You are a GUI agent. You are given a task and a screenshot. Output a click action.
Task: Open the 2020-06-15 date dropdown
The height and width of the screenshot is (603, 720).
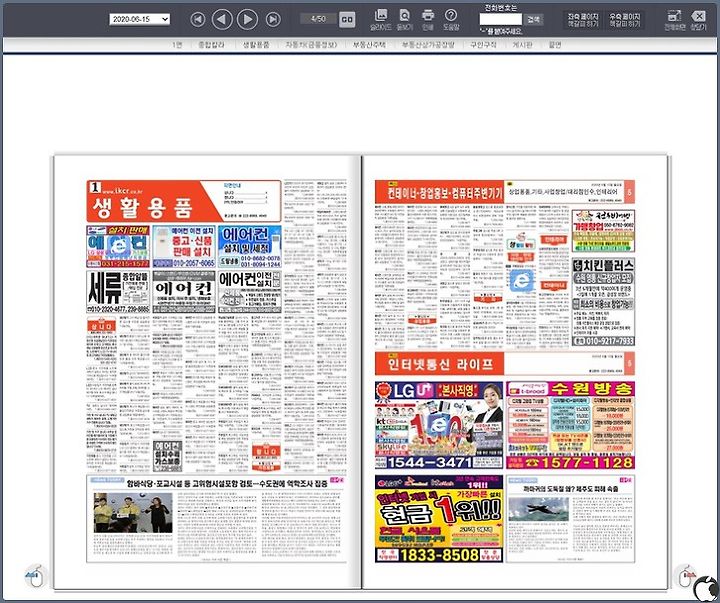[x=140, y=19]
